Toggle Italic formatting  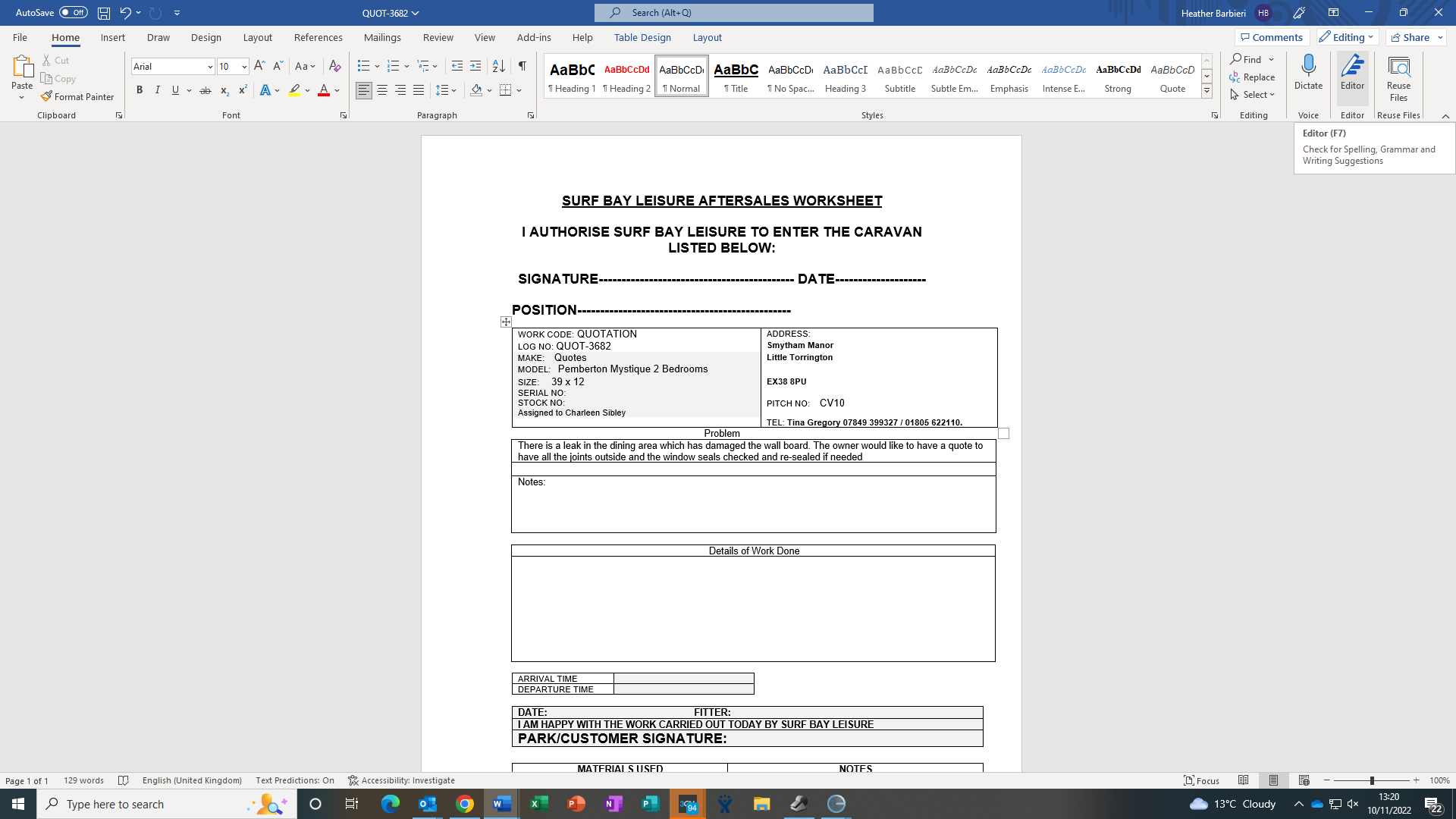point(157,90)
